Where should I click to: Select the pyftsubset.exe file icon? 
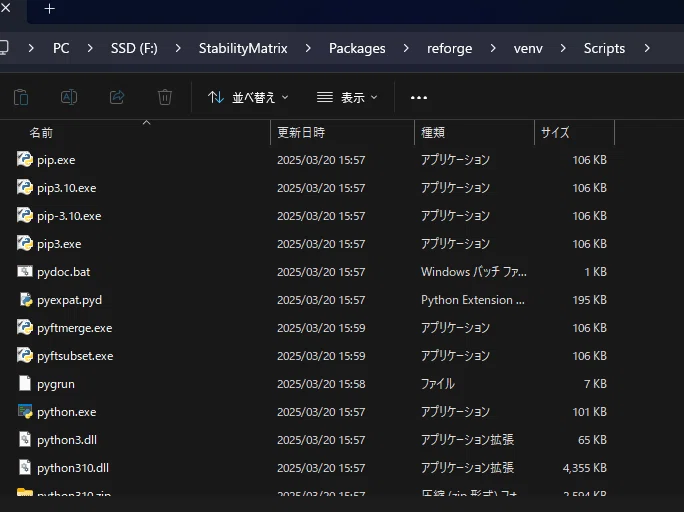[x=25, y=355]
